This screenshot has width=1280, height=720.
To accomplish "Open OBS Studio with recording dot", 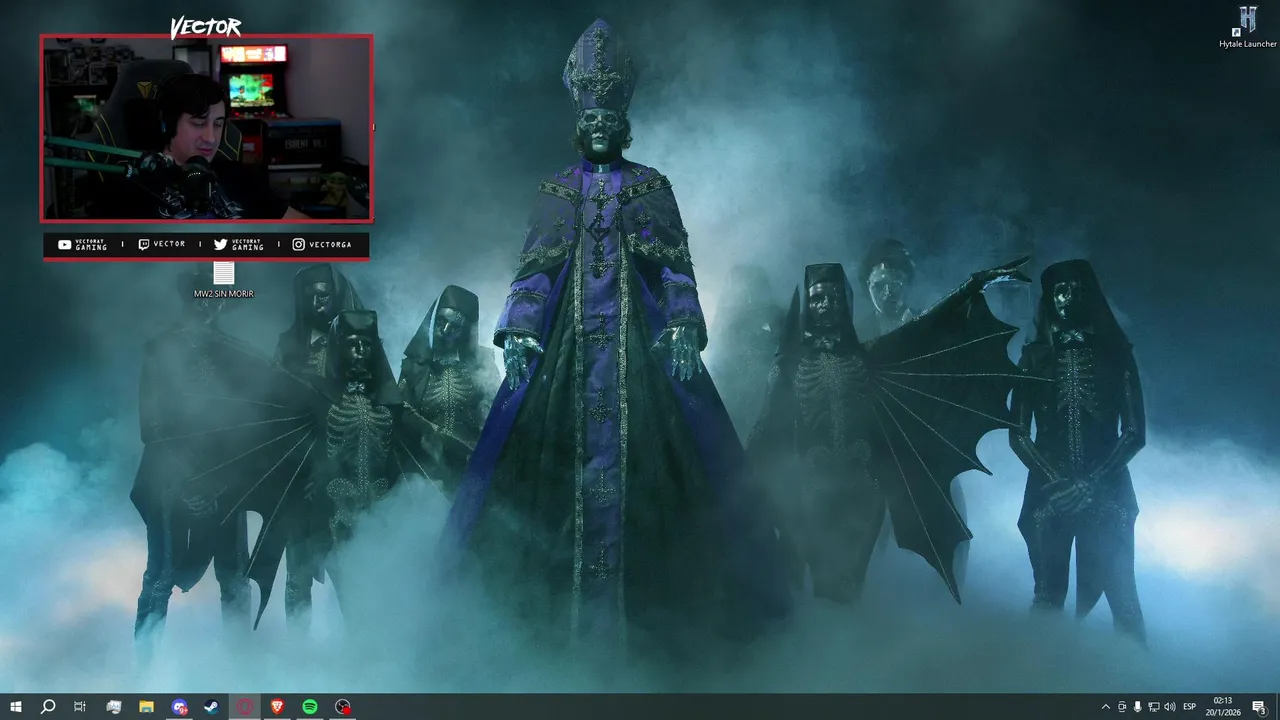I will [343, 707].
